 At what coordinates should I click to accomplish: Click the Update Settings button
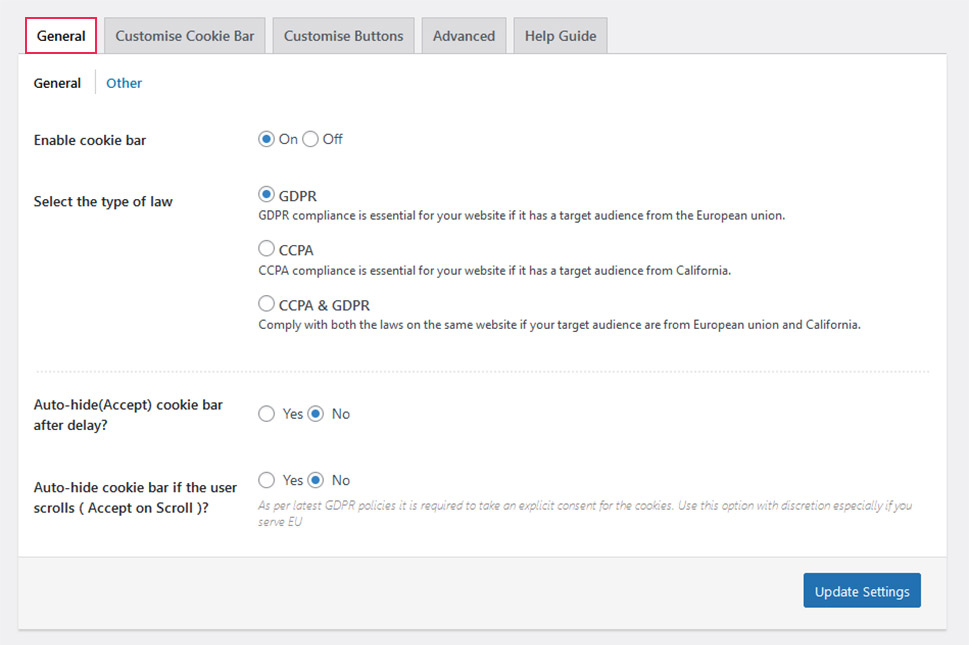[x=861, y=591]
